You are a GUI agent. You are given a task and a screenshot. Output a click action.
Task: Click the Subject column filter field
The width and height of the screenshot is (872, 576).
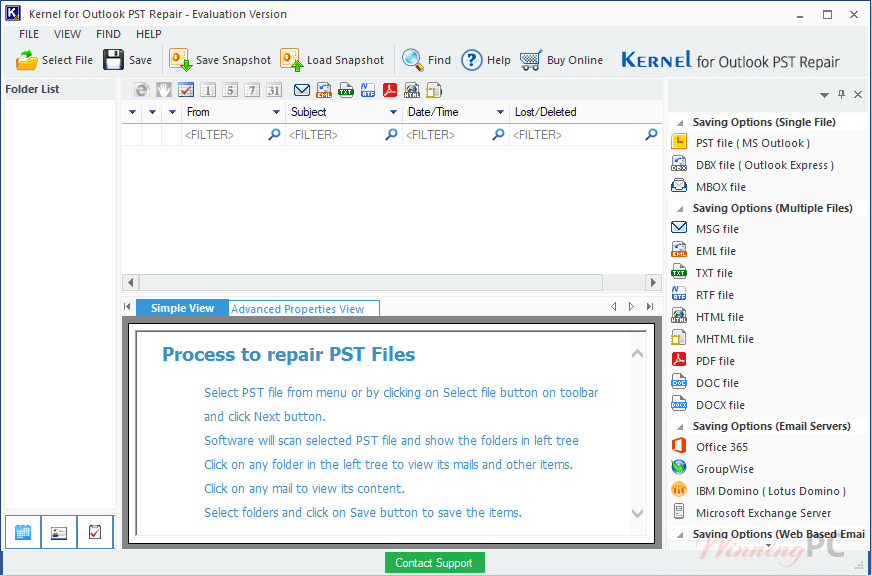pos(344,135)
